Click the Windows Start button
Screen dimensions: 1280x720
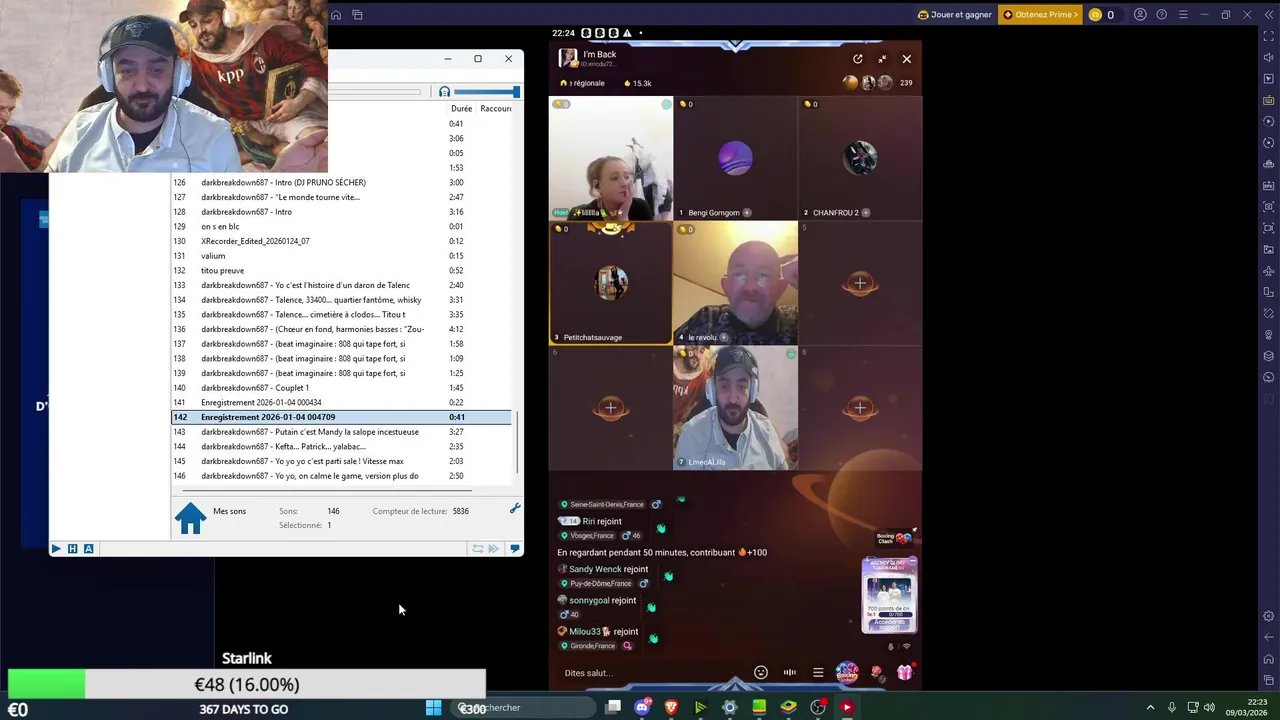[433, 707]
